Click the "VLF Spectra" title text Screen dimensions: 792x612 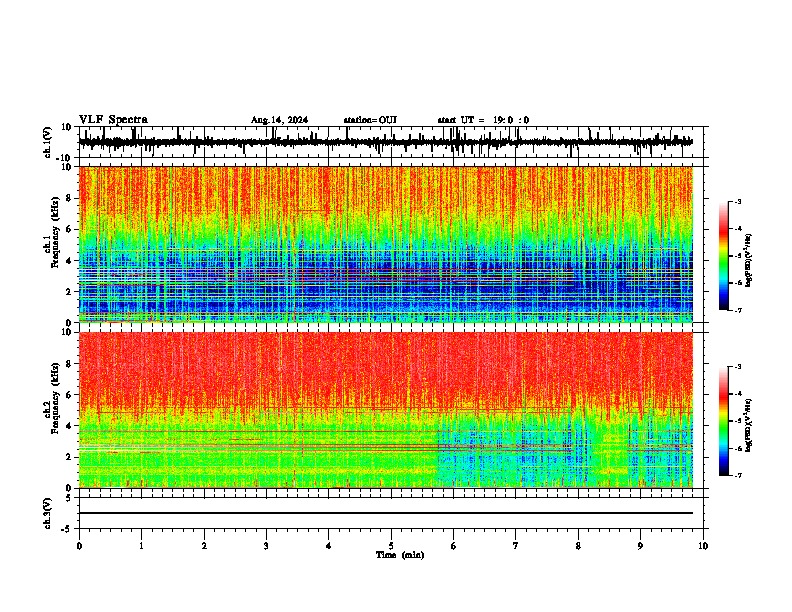click(113, 120)
